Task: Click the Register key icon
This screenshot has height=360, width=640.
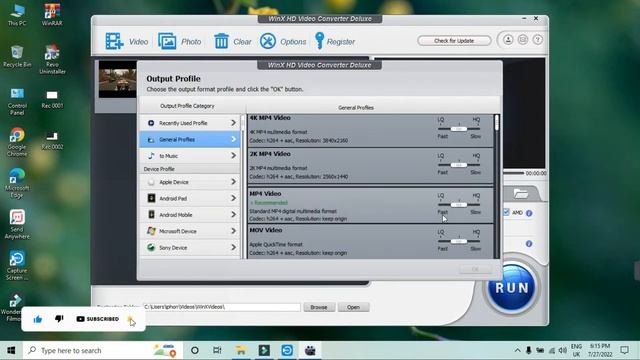Action: coord(320,41)
